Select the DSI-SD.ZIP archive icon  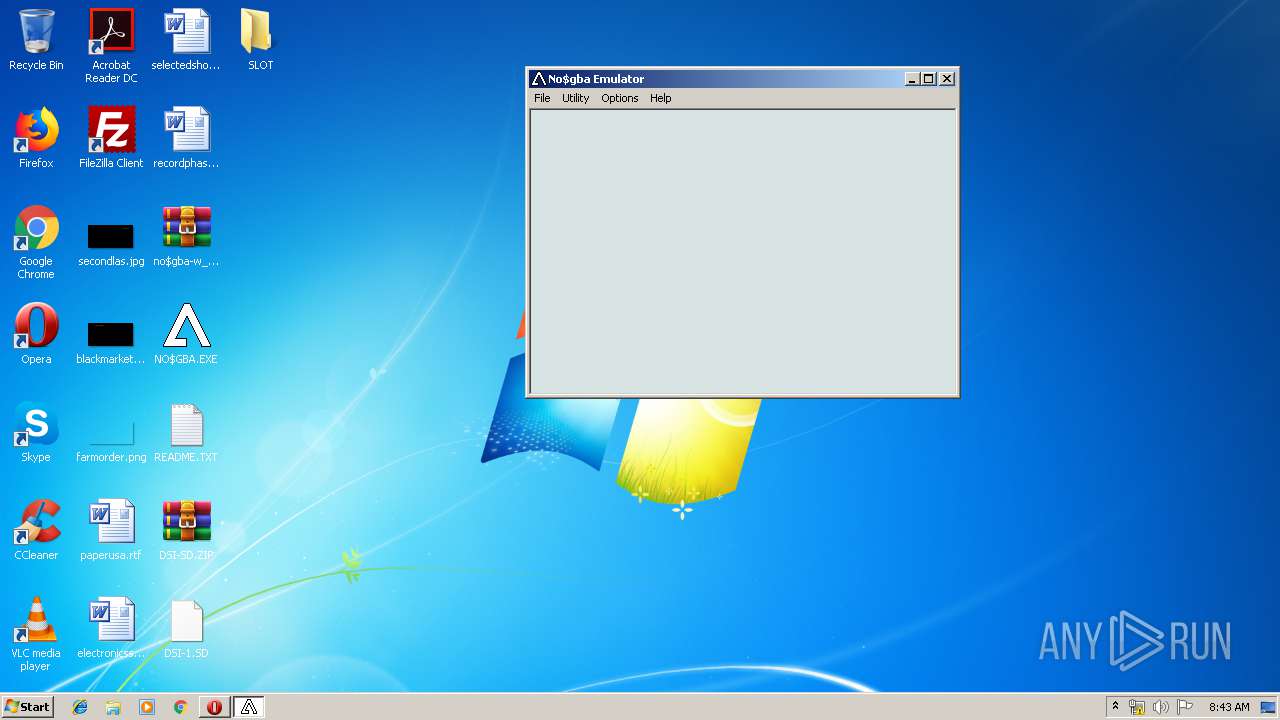tap(186, 530)
